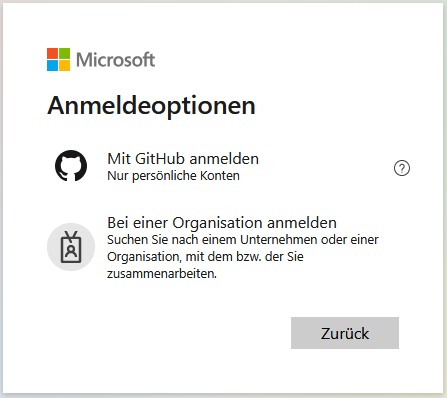
Task: Go back with the Zurück button
Action: (x=345, y=333)
